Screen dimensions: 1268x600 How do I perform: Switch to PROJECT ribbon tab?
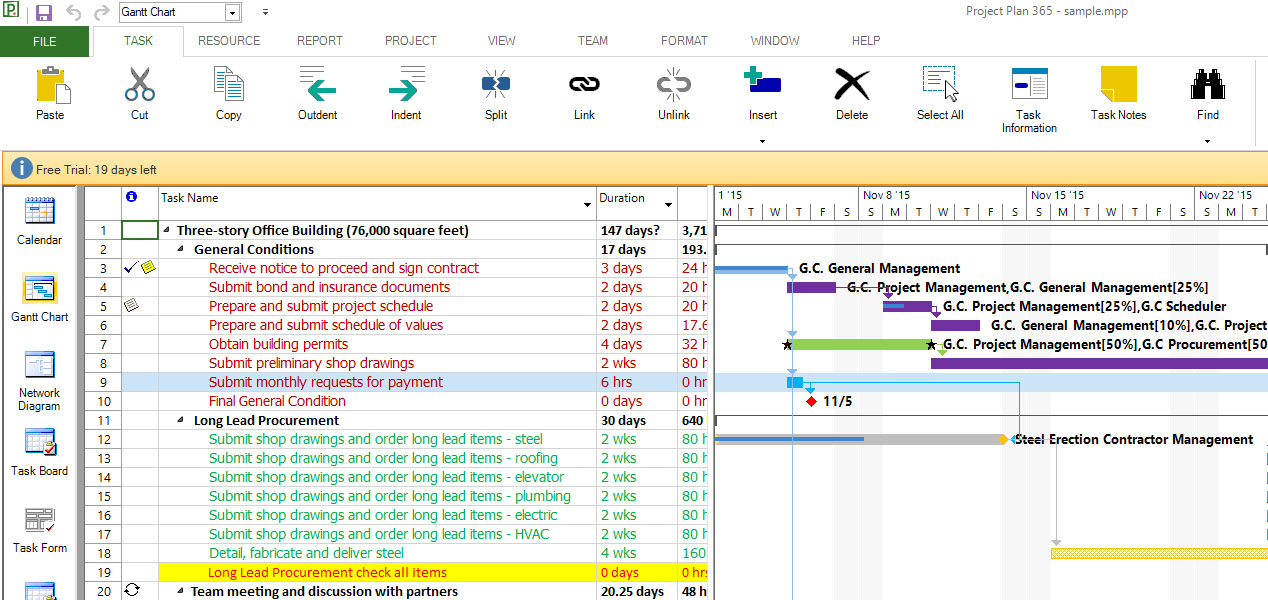pyautogui.click(x=411, y=41)
